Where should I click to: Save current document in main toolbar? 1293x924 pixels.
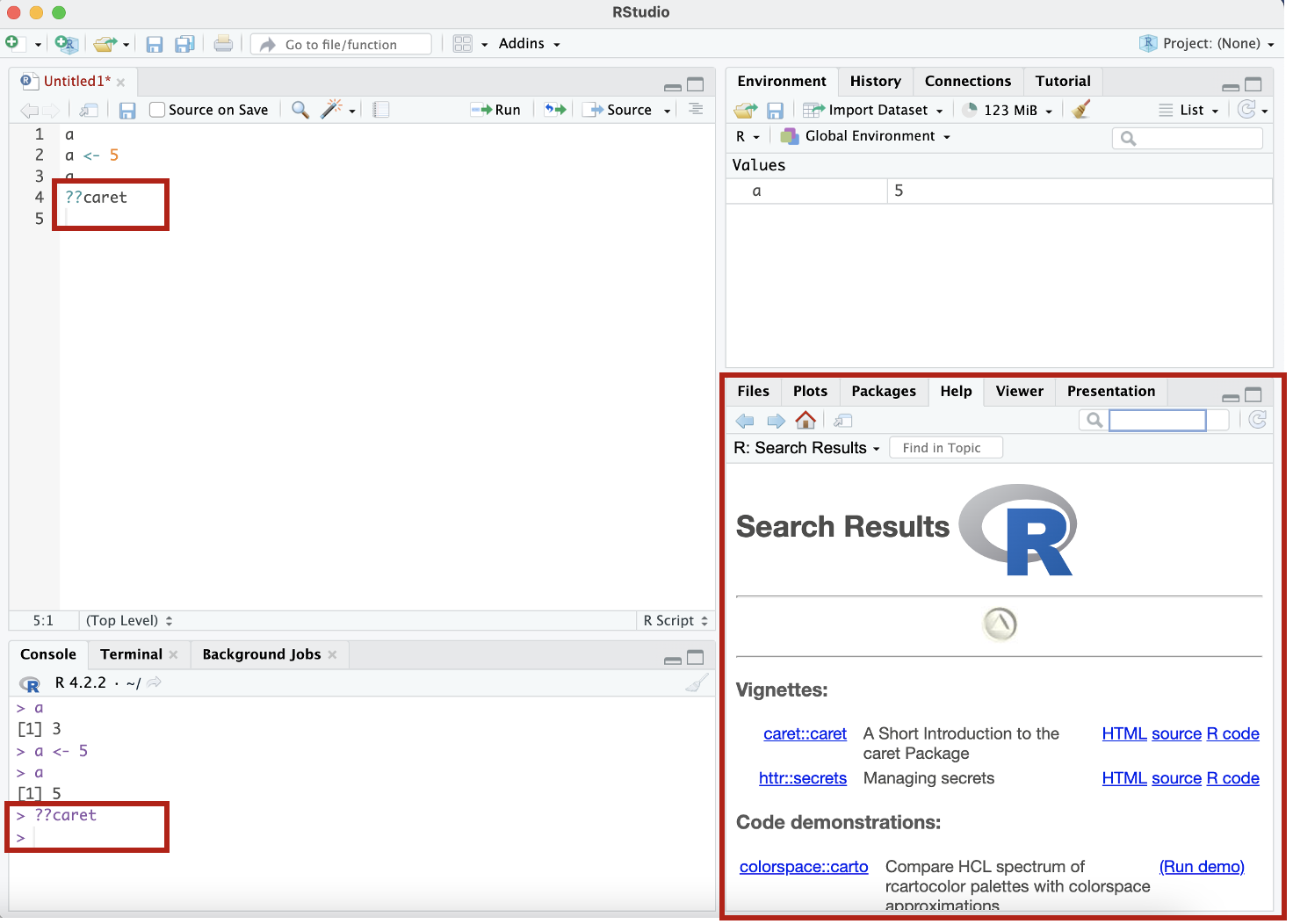155,44
